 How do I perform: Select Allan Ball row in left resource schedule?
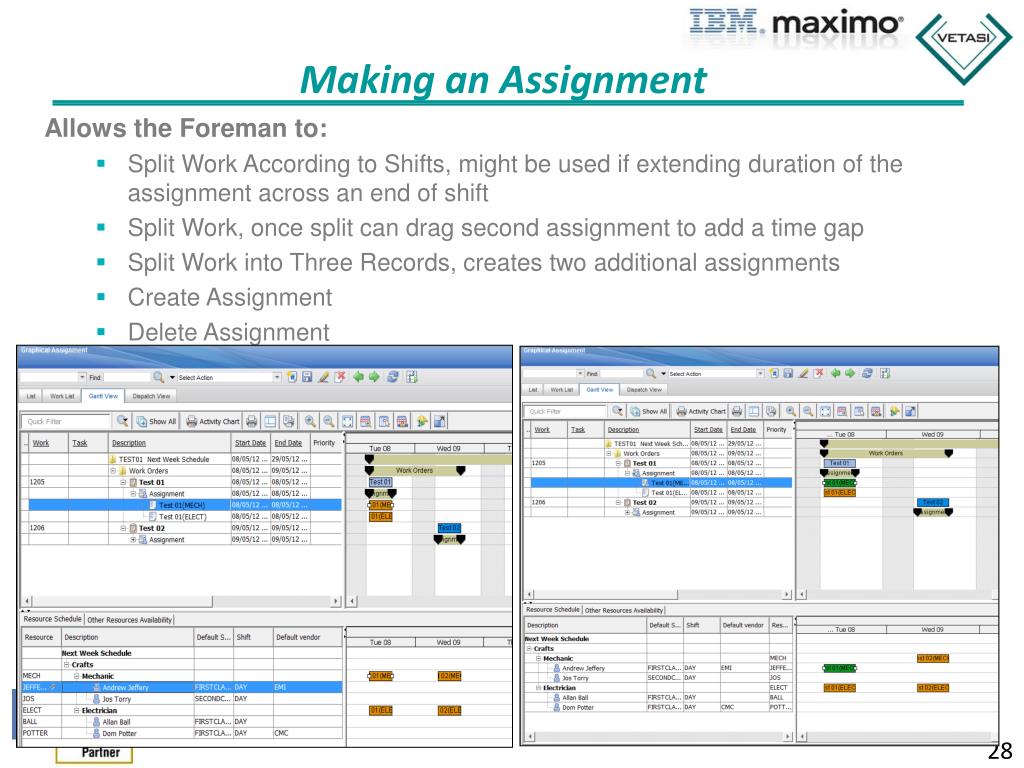tap(182, 722)
